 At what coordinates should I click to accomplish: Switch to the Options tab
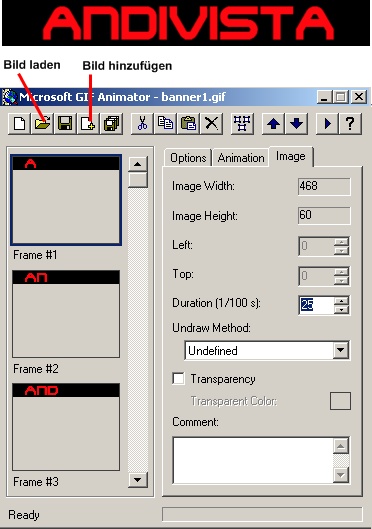[188, 158]
